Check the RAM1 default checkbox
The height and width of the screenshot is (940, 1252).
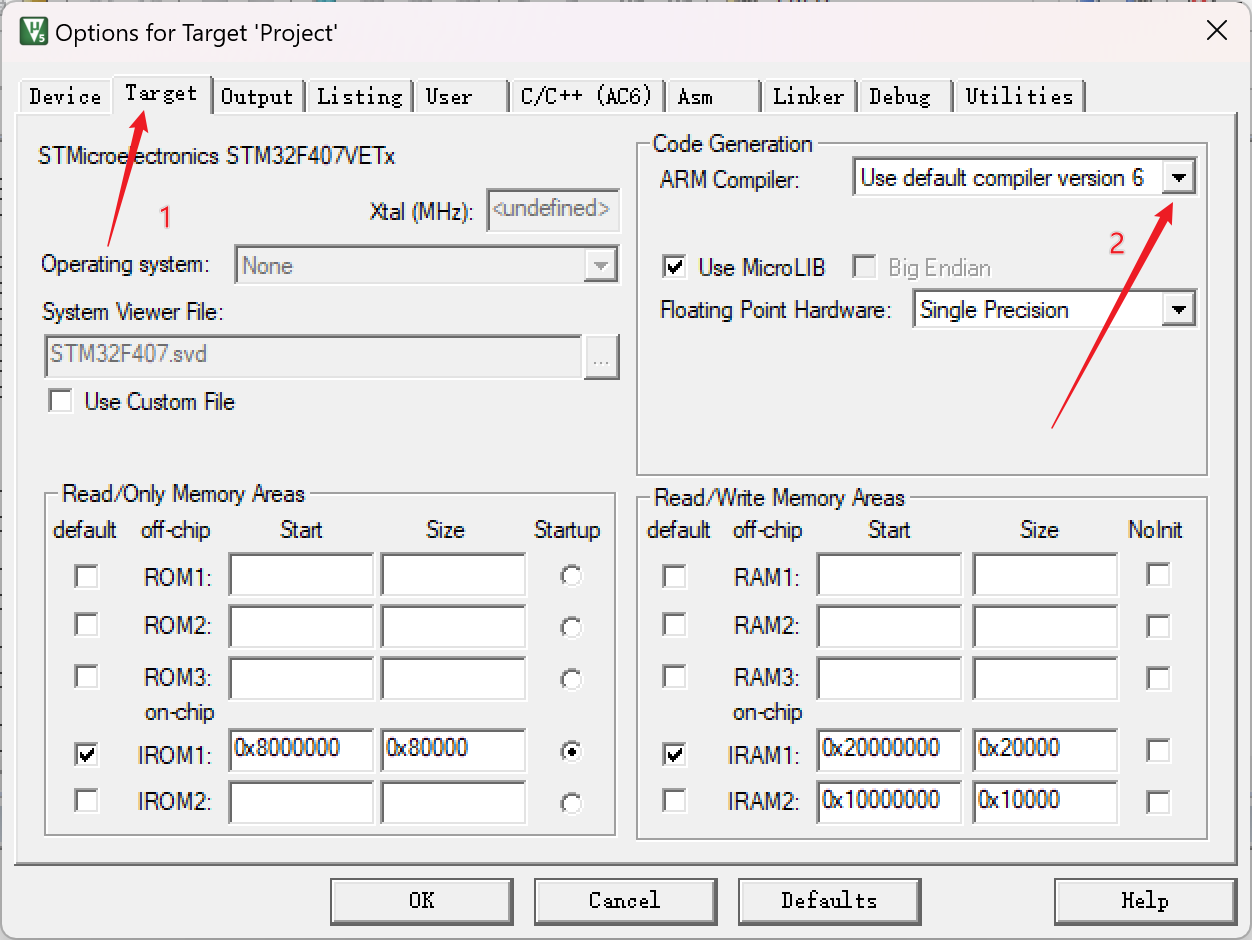click(x=675, y=576)
